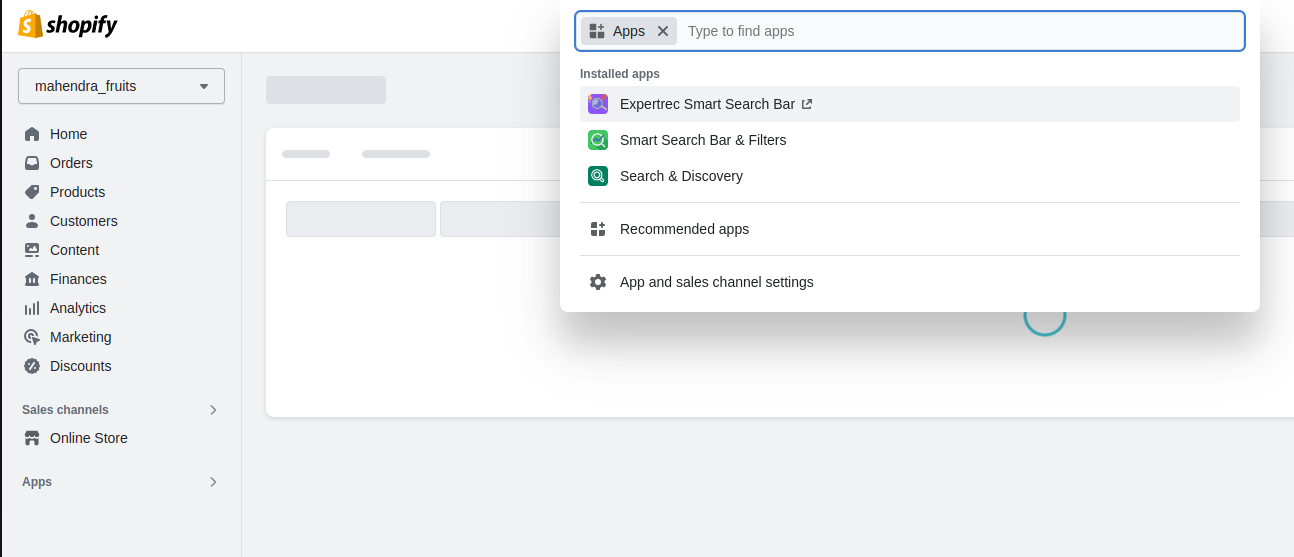Viewport: 1294px width, 557px height.
Task: Click the 'Type to find apps' field
Action: tap(960, 31)
